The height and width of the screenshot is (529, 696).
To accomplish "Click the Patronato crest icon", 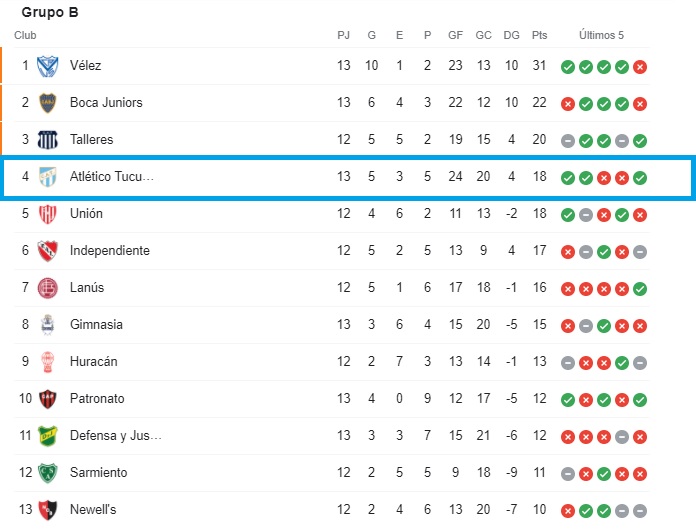I will [x=47, y=399].
